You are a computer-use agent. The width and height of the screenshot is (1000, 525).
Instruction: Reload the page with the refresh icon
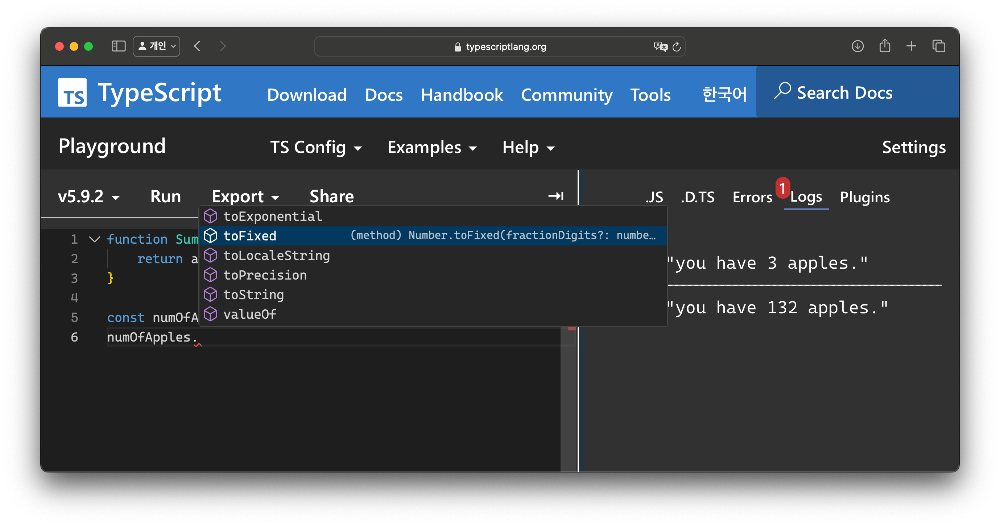[677, 47]
